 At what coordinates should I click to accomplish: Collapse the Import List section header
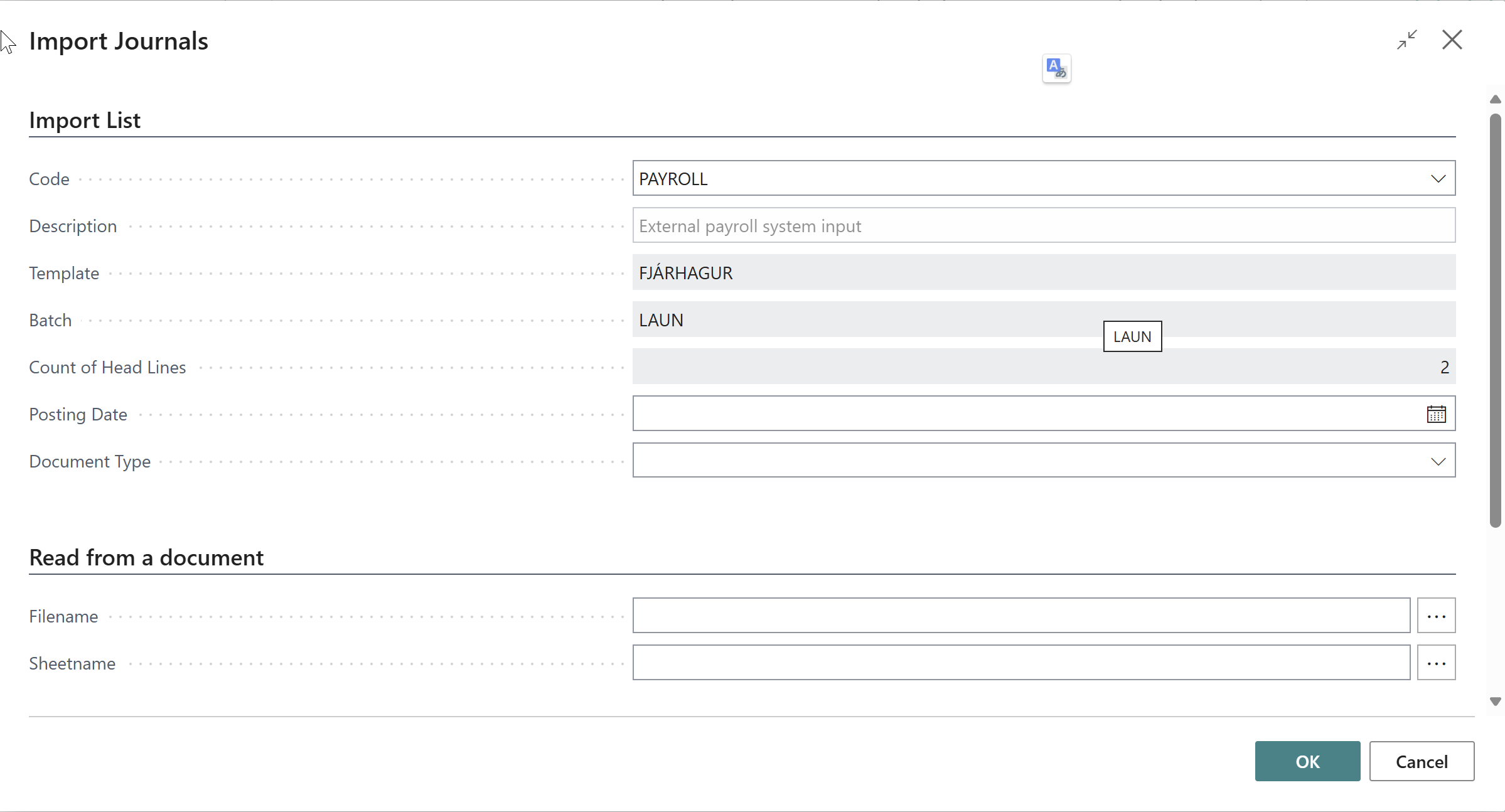(x=85, y=120)
